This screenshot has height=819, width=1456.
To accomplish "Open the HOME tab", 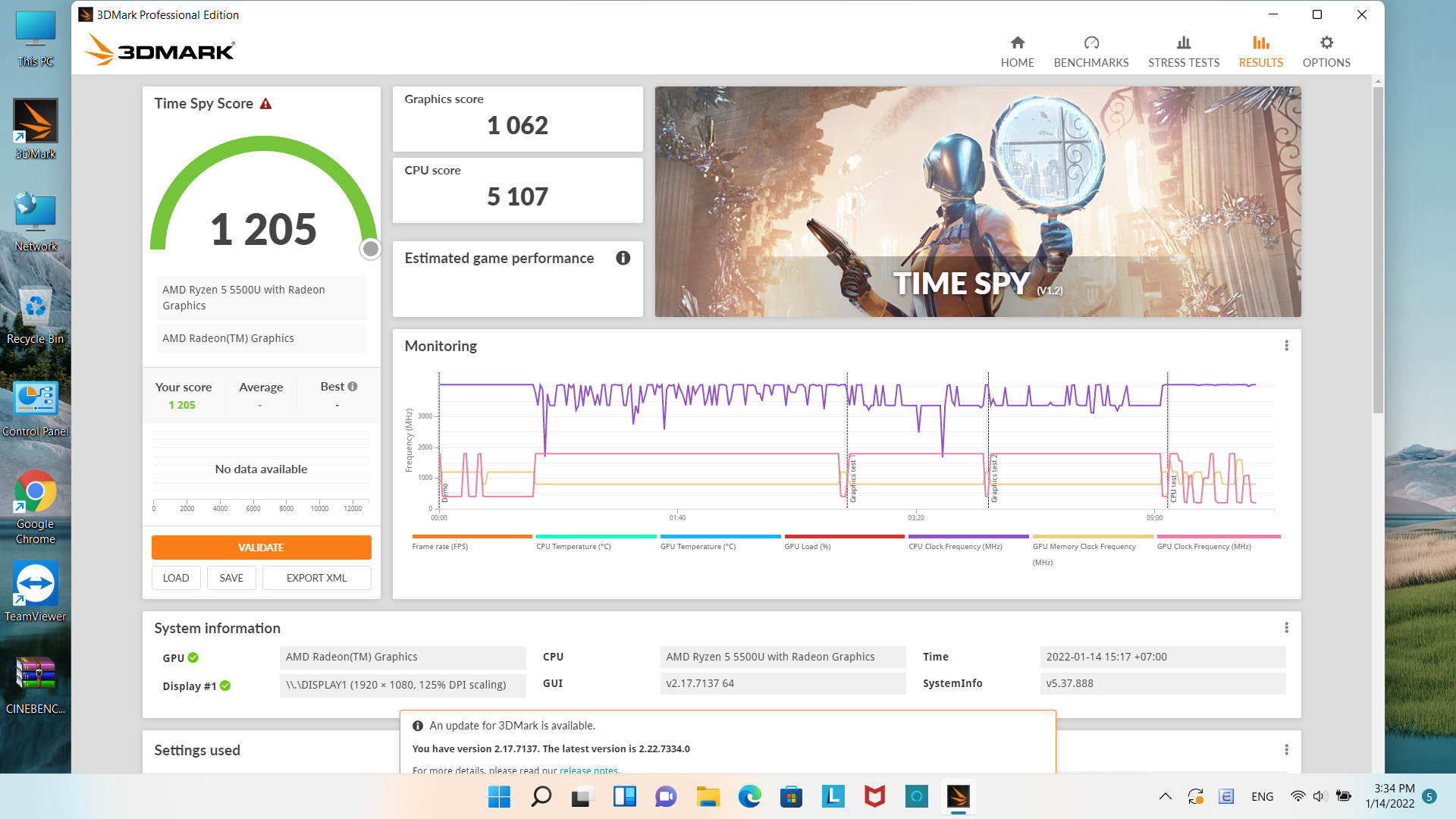I will pos(1017,52).
